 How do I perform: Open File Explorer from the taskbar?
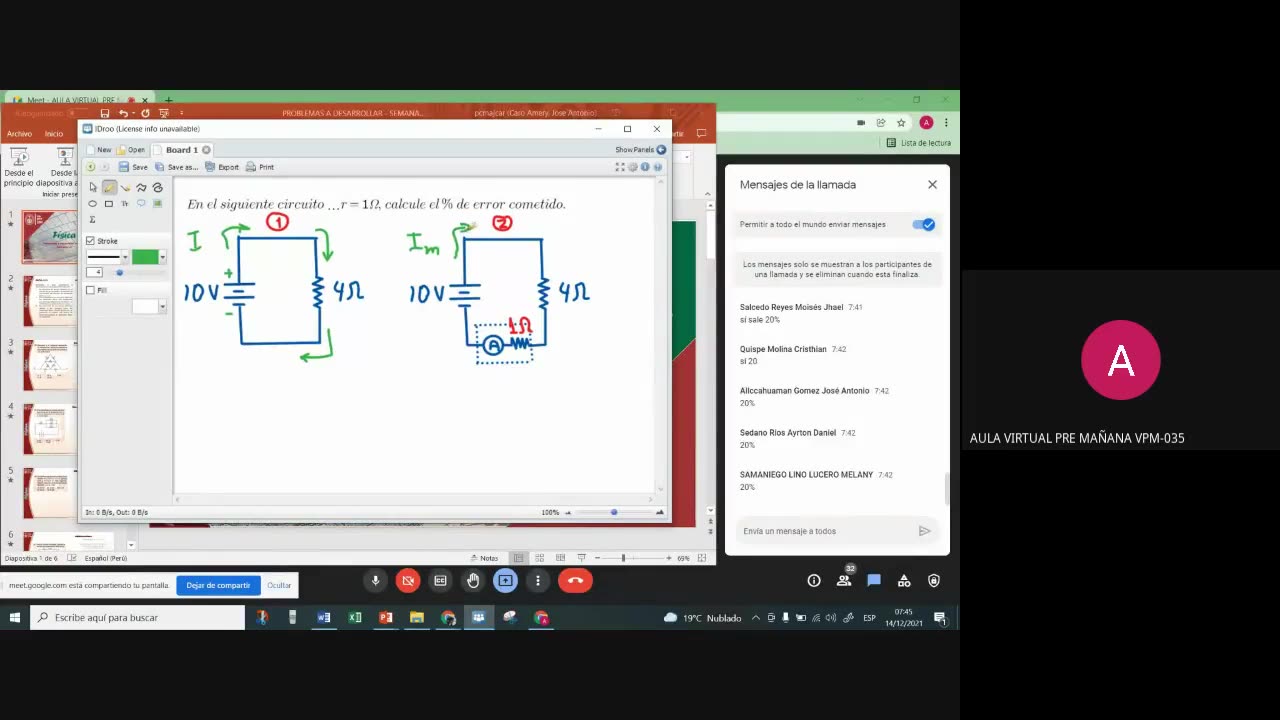[417, 617]
